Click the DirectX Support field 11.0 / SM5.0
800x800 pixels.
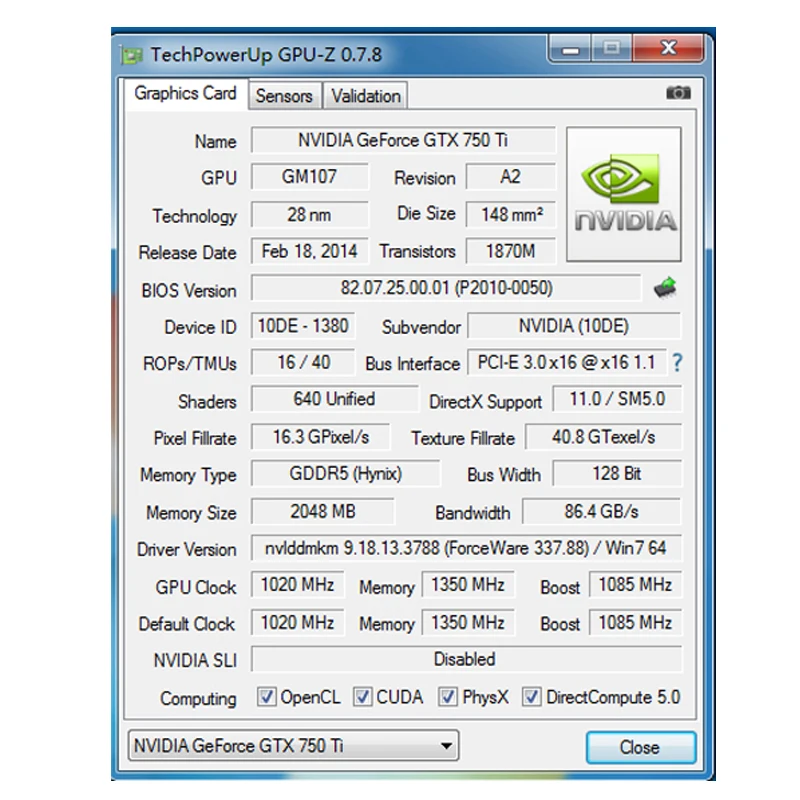coord(617,399)
